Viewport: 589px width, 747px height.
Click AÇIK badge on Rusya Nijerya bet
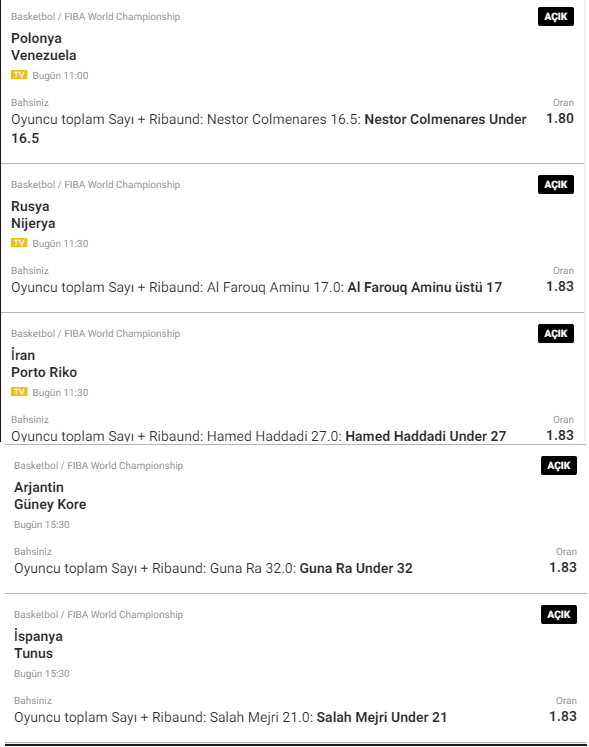click(556, 185)
